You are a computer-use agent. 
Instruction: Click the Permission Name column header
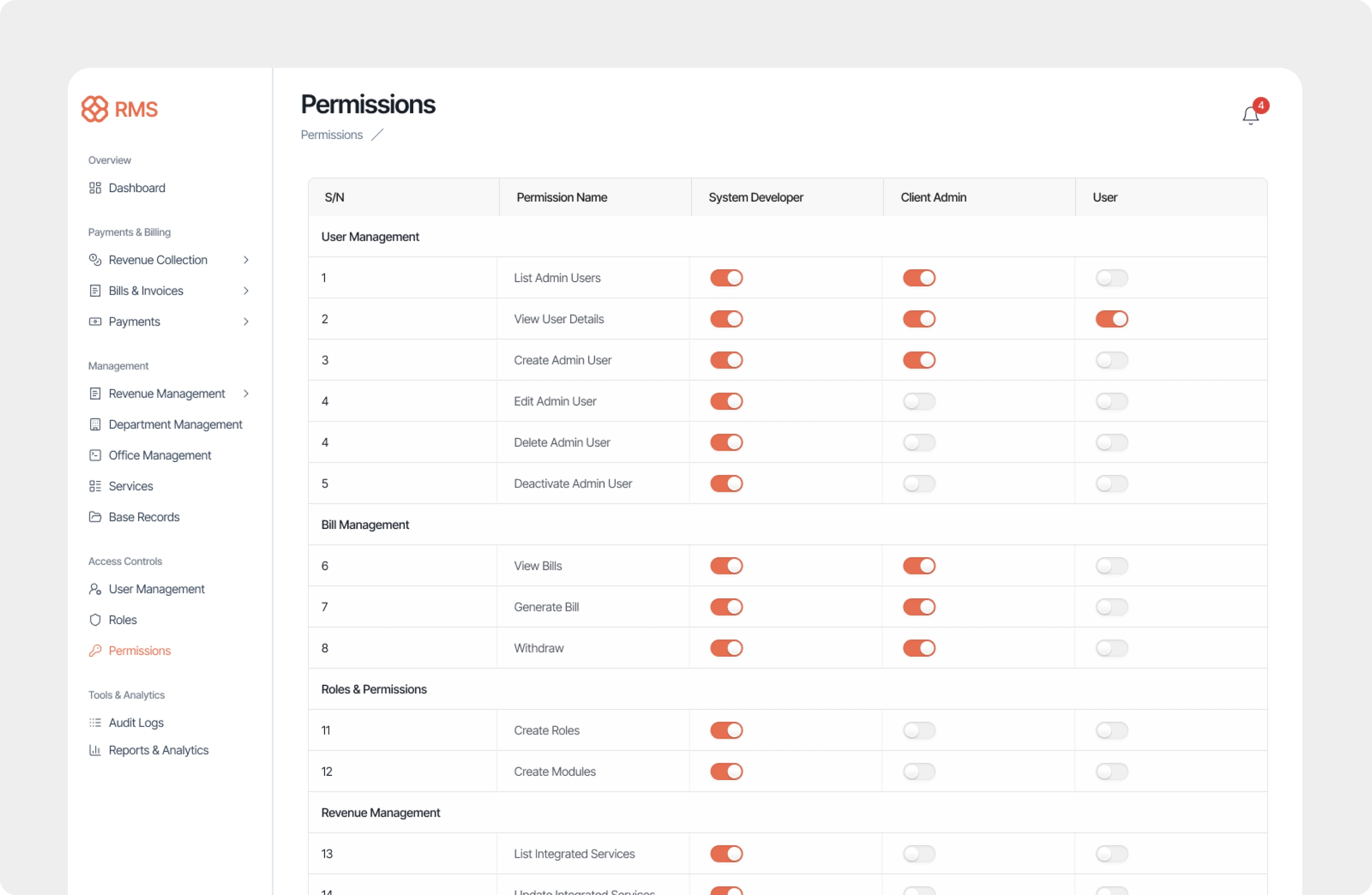click(562, 198)
